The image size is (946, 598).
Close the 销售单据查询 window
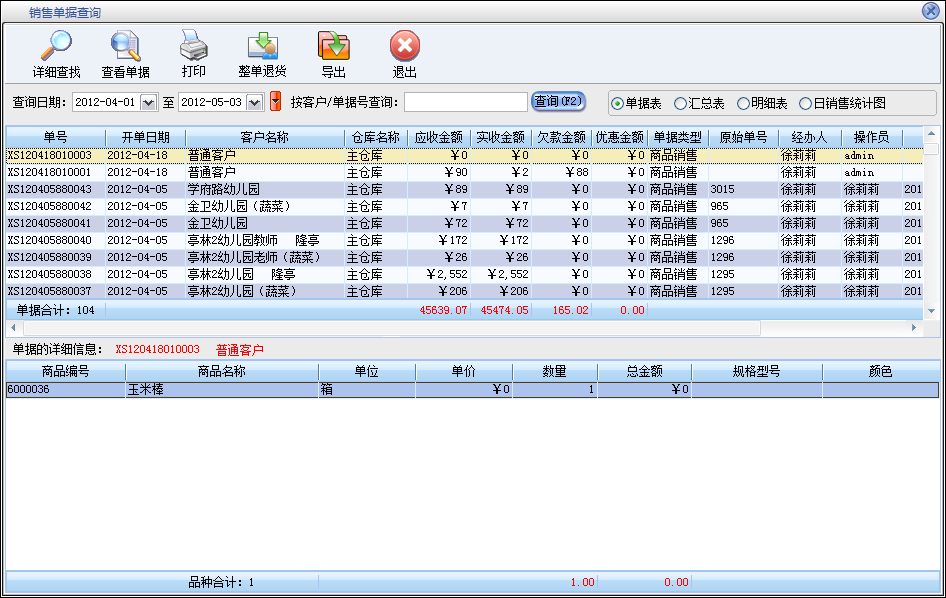(930, 11)
